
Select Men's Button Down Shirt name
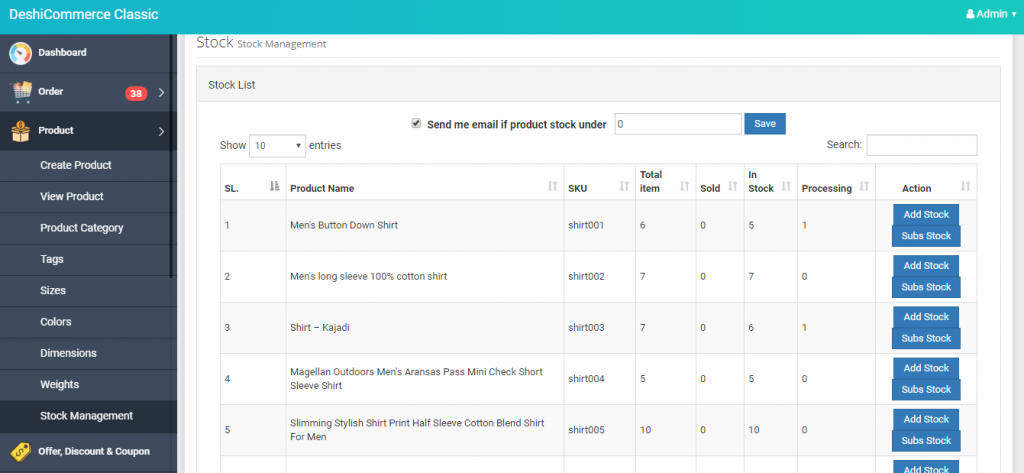(x=344, y=225)
